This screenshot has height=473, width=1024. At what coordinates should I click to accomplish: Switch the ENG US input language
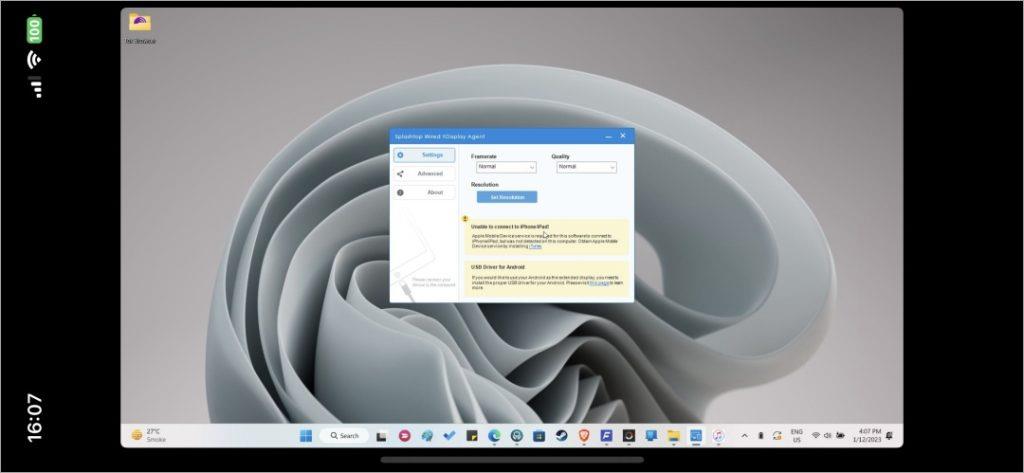[x=797, y=436]
